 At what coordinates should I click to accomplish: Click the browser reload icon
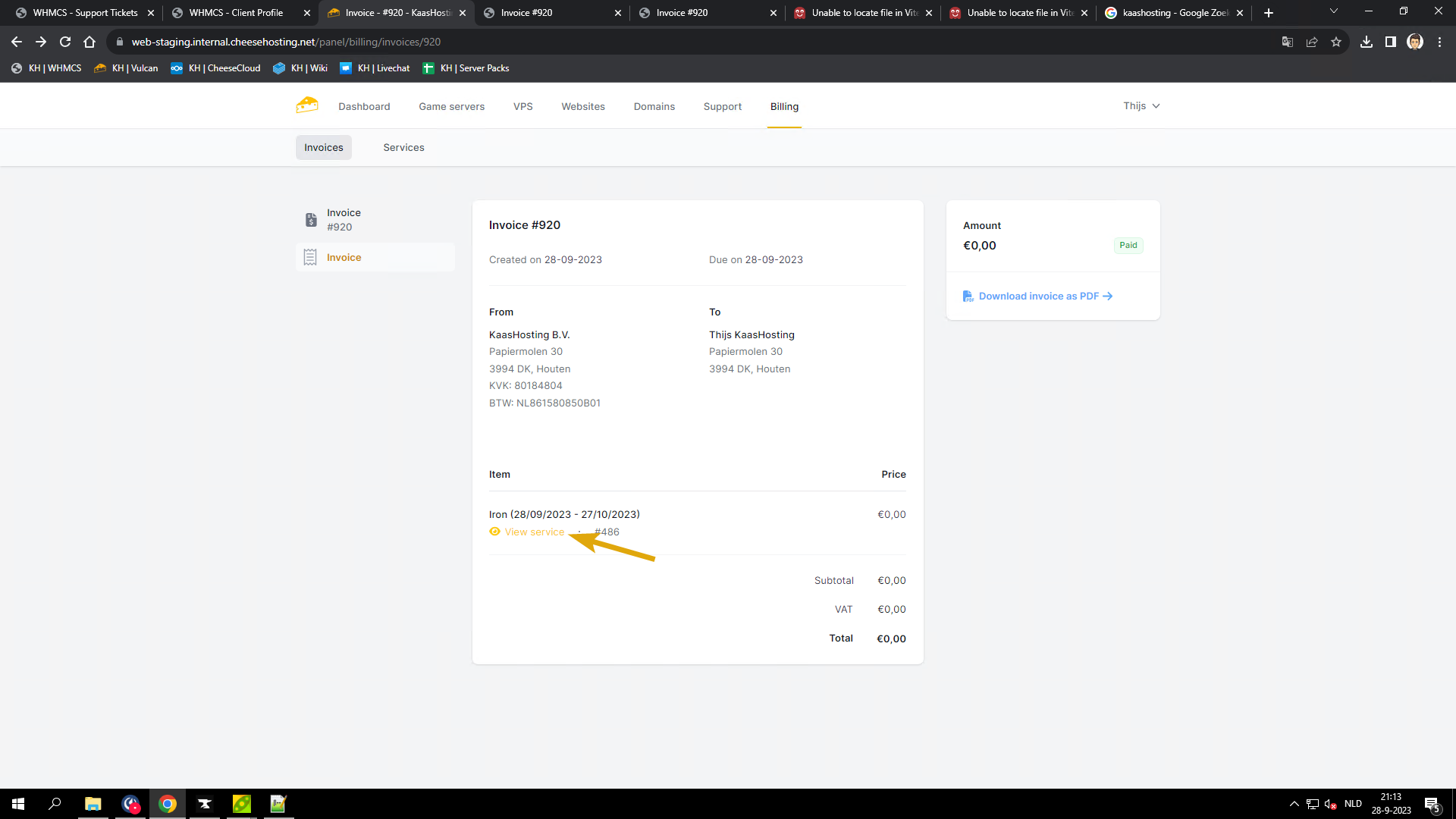tap(65, 42)
